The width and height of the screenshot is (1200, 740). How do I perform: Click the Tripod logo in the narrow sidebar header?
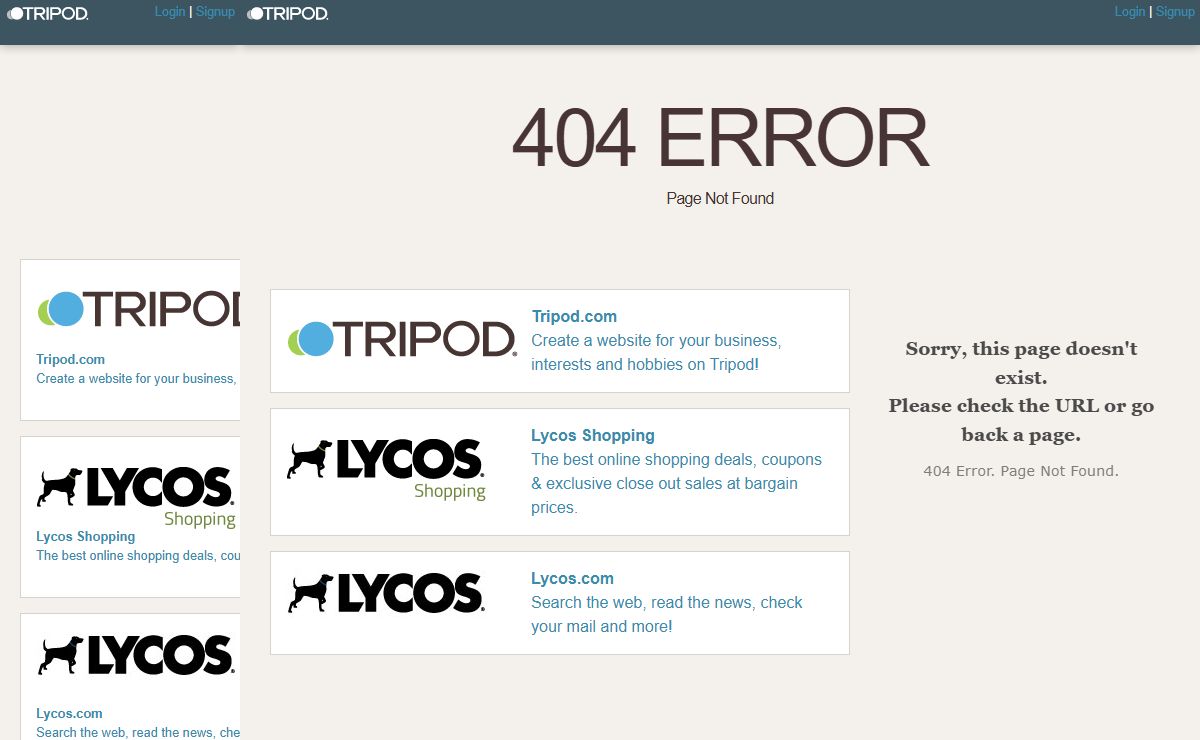[48, 13]
